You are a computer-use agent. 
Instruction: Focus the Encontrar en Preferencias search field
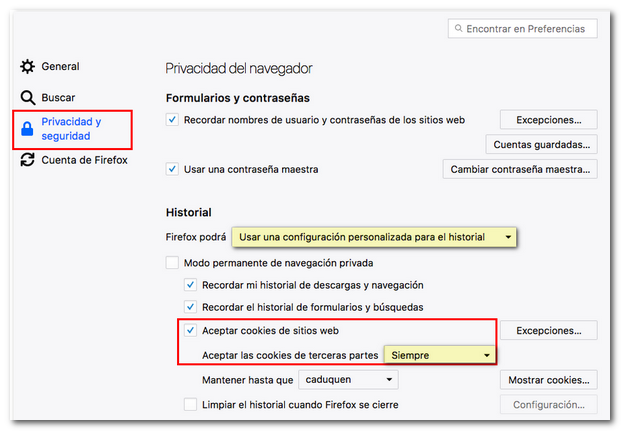click(x=530, y=30)
